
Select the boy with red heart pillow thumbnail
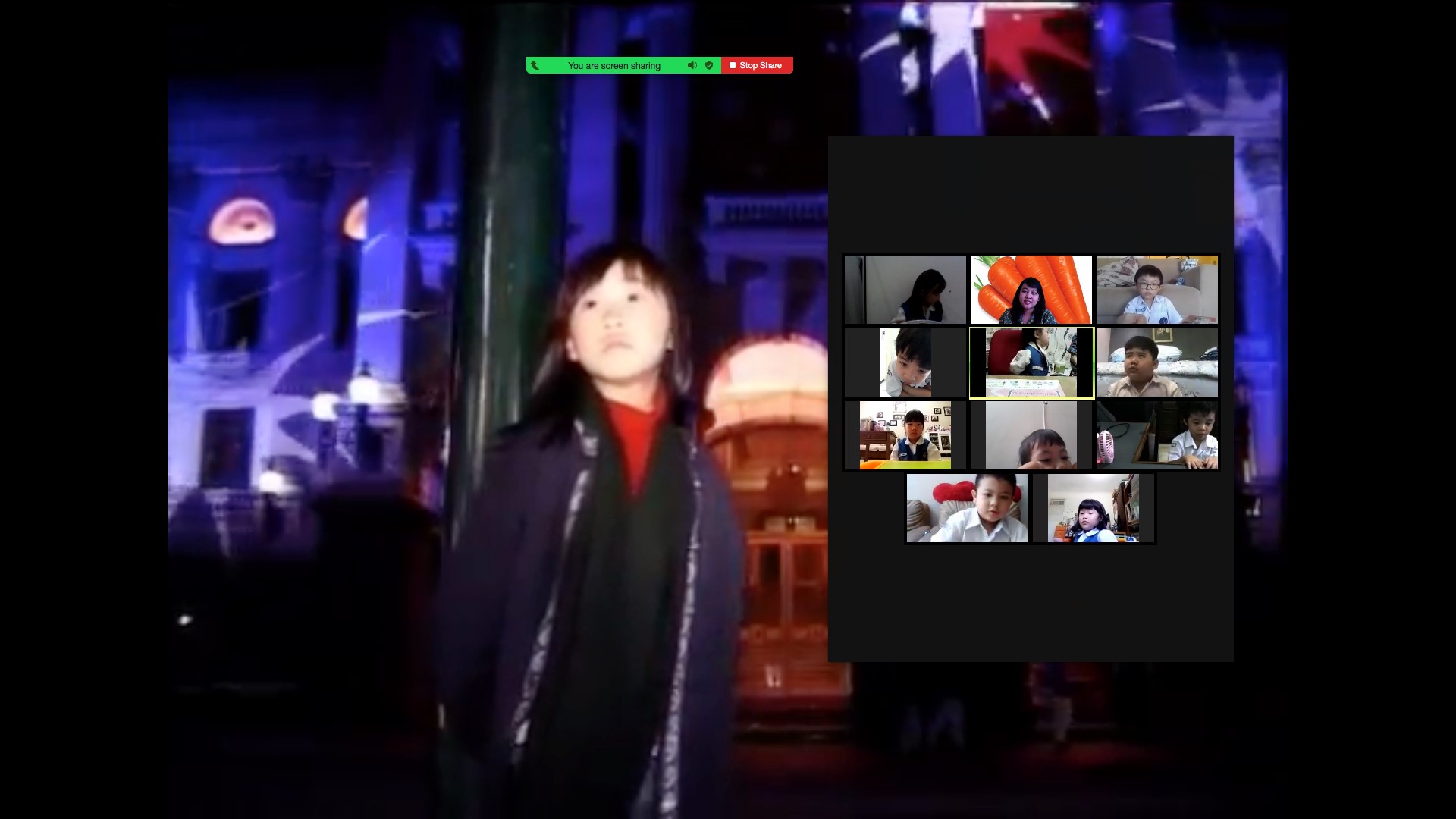968,508
